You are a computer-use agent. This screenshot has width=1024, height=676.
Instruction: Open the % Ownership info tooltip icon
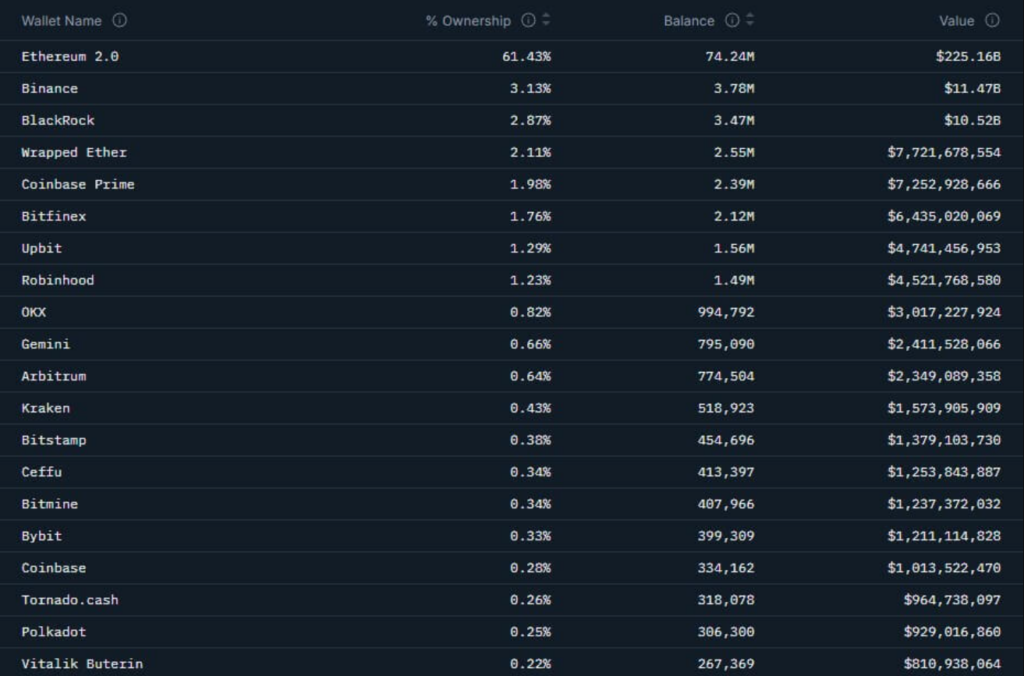528,20
